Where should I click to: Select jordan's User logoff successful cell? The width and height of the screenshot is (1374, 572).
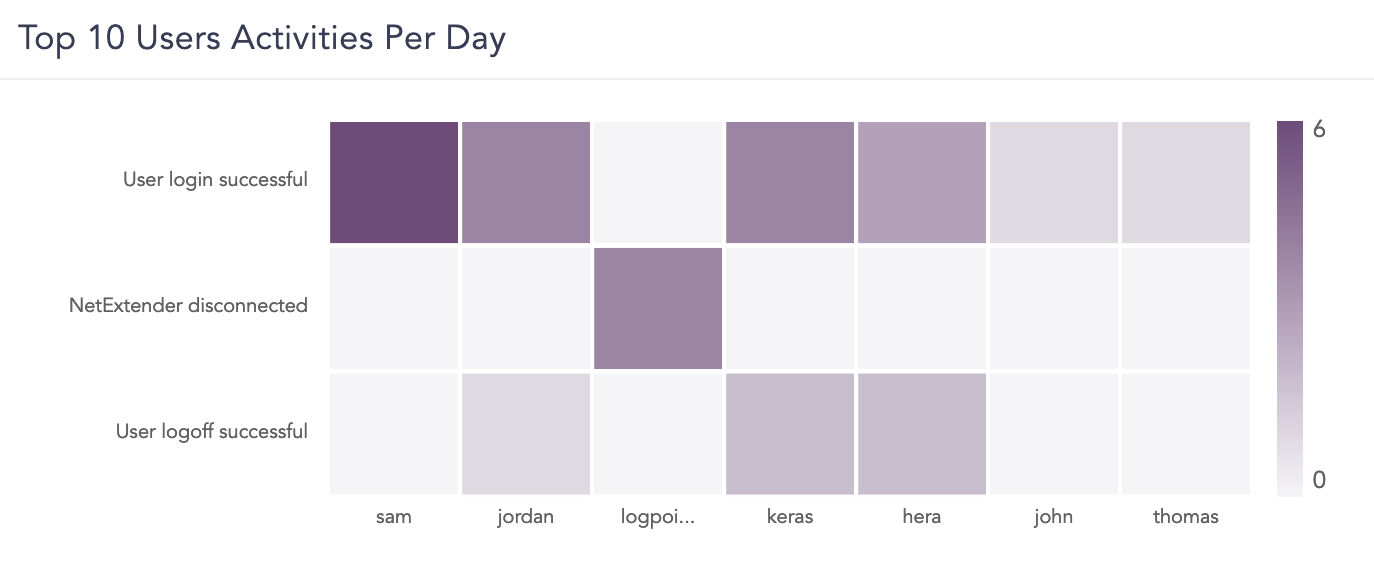pyautogui.click(x=526, y=434)
